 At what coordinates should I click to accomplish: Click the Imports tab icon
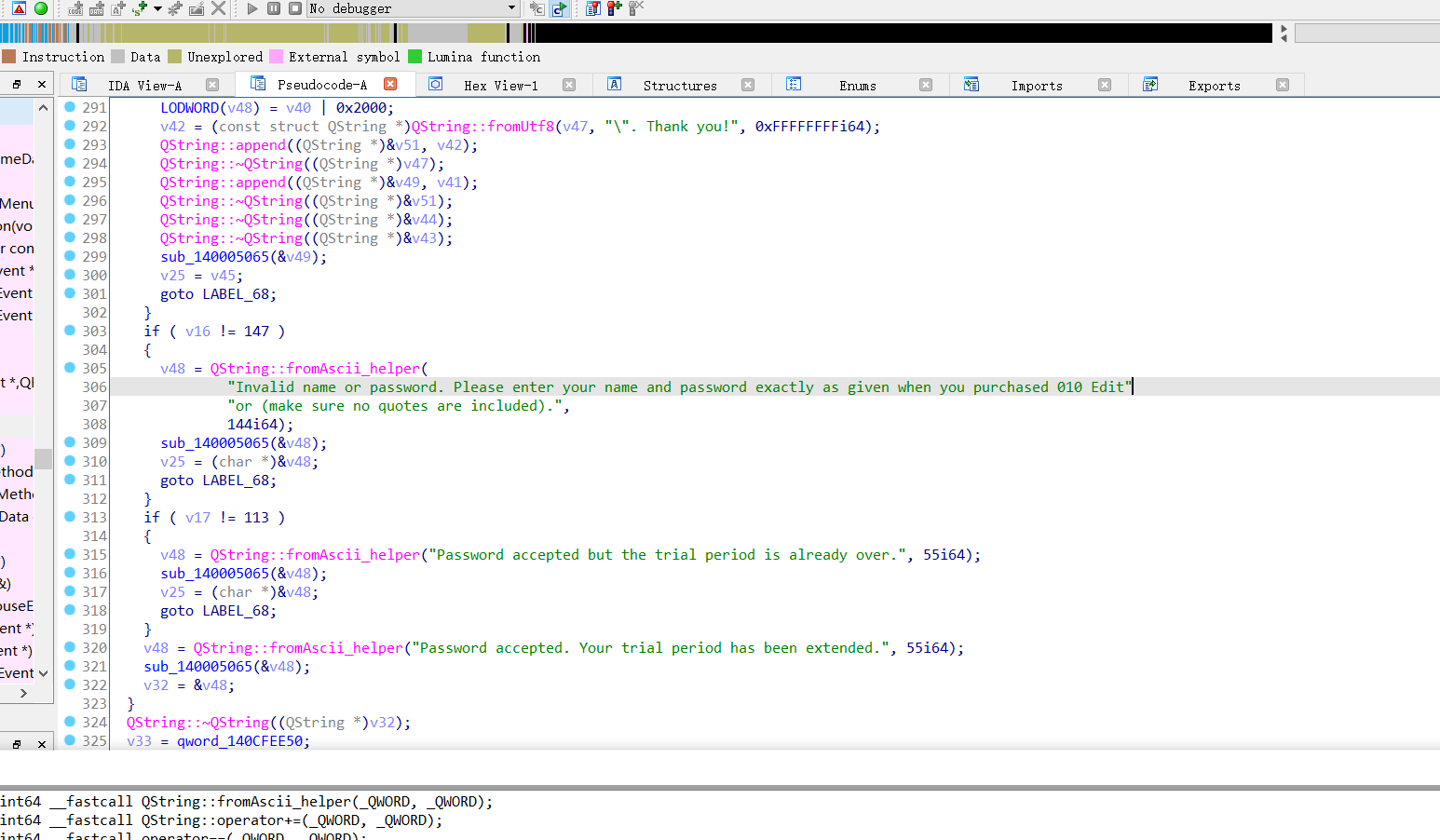pyautogui.click(x=971, y=84)
